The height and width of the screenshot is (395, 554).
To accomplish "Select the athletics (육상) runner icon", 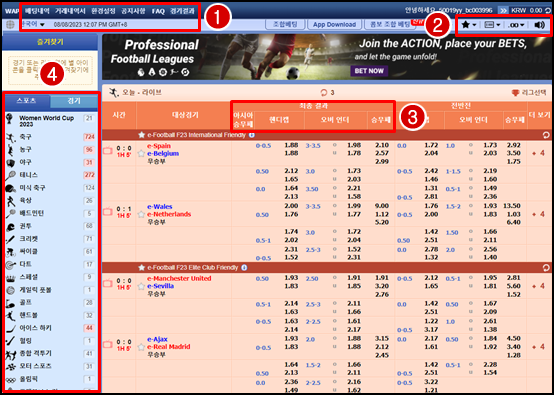I will tap(11, 201).
